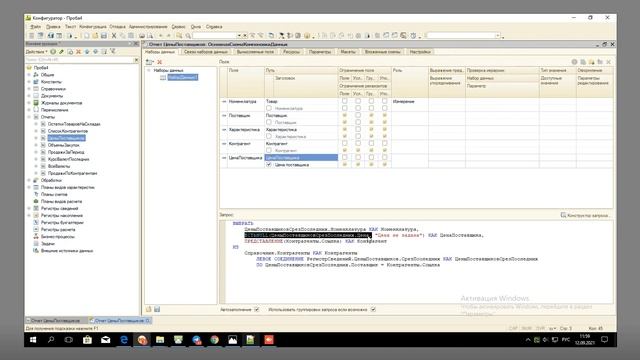The image size is (640, 360).
Task: Click the Cut scissors icon in toolbar
Action: point(114,36)
